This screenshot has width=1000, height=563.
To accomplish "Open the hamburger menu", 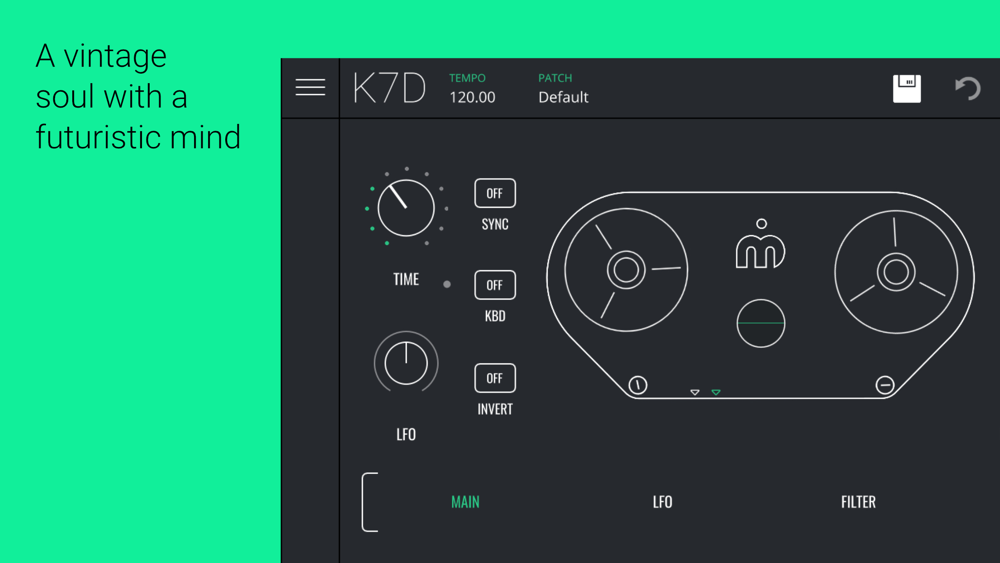I will [x=310, y=87].
